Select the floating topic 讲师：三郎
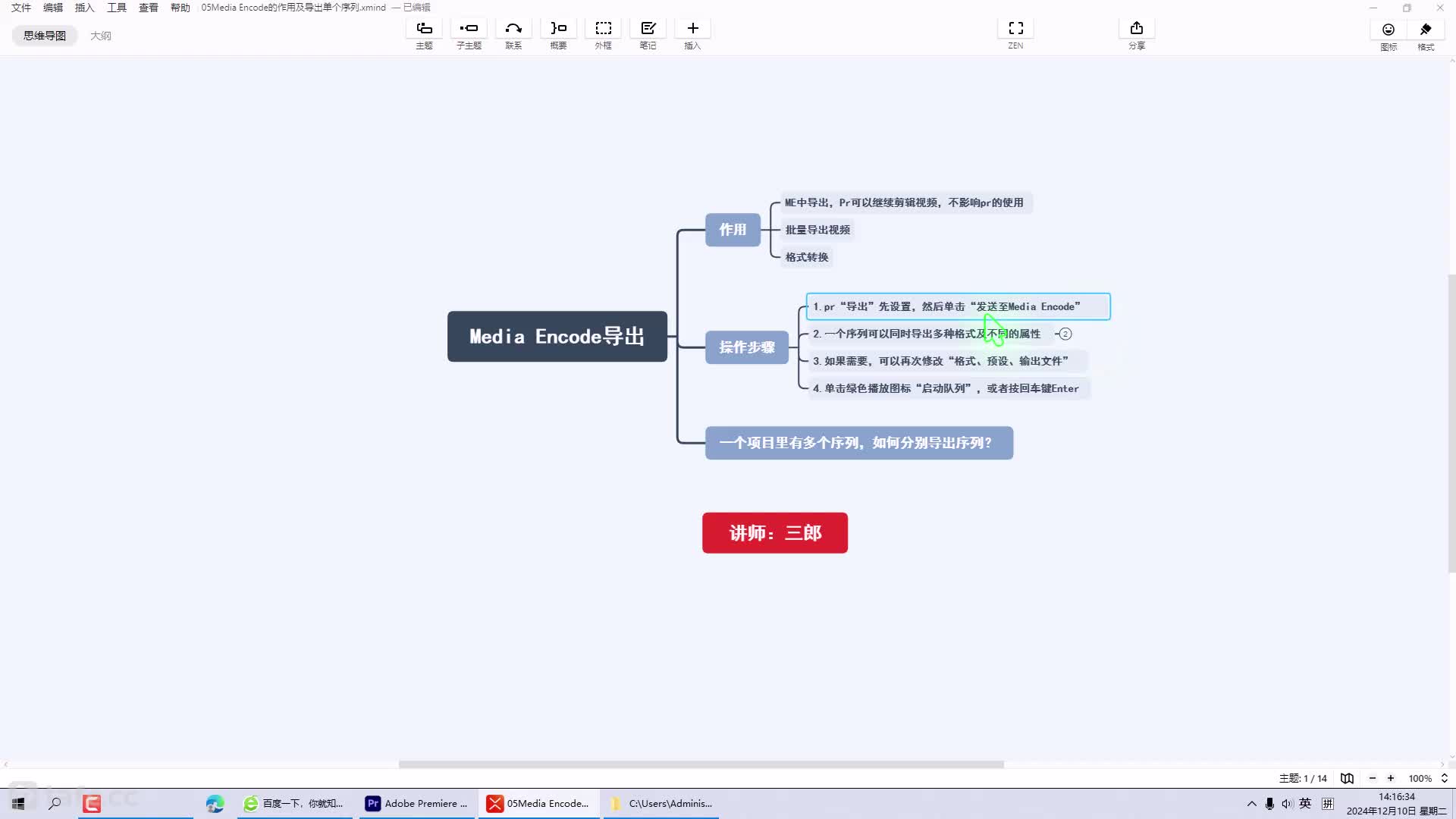This screenshot has width=1456, height=819. [x=775, y=533]
